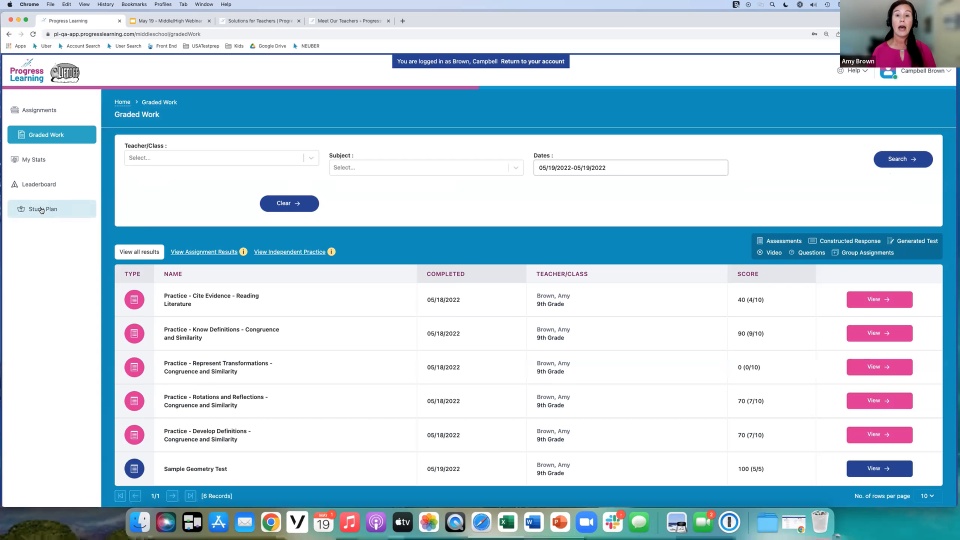This screenshot has width=960, height=540.
Task: Open Finder from the macOS dock
Action: point(140,522)
